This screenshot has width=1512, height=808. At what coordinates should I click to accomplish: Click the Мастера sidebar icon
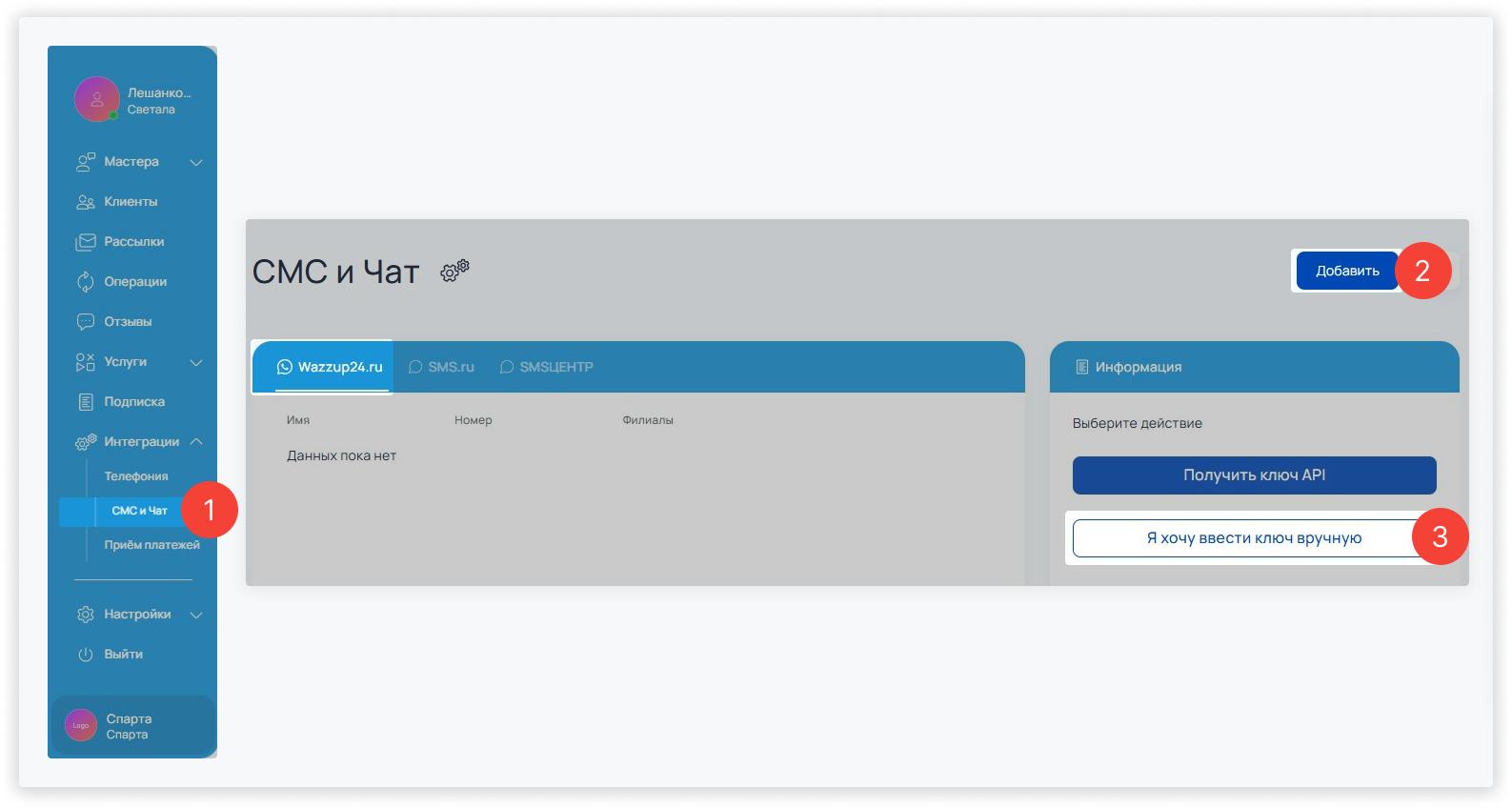click(x=86, y=162)
